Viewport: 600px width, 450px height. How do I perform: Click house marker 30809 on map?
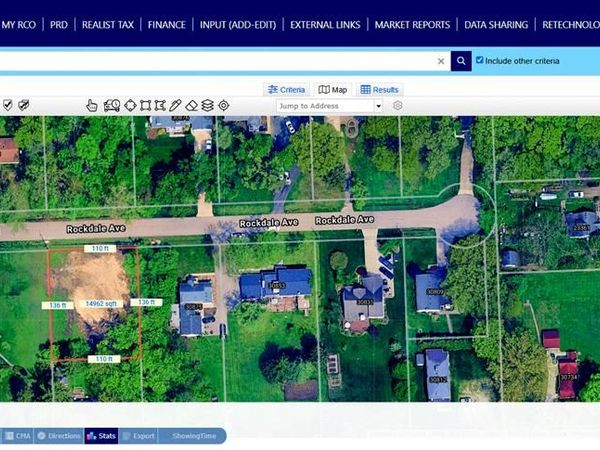[435, 292]
